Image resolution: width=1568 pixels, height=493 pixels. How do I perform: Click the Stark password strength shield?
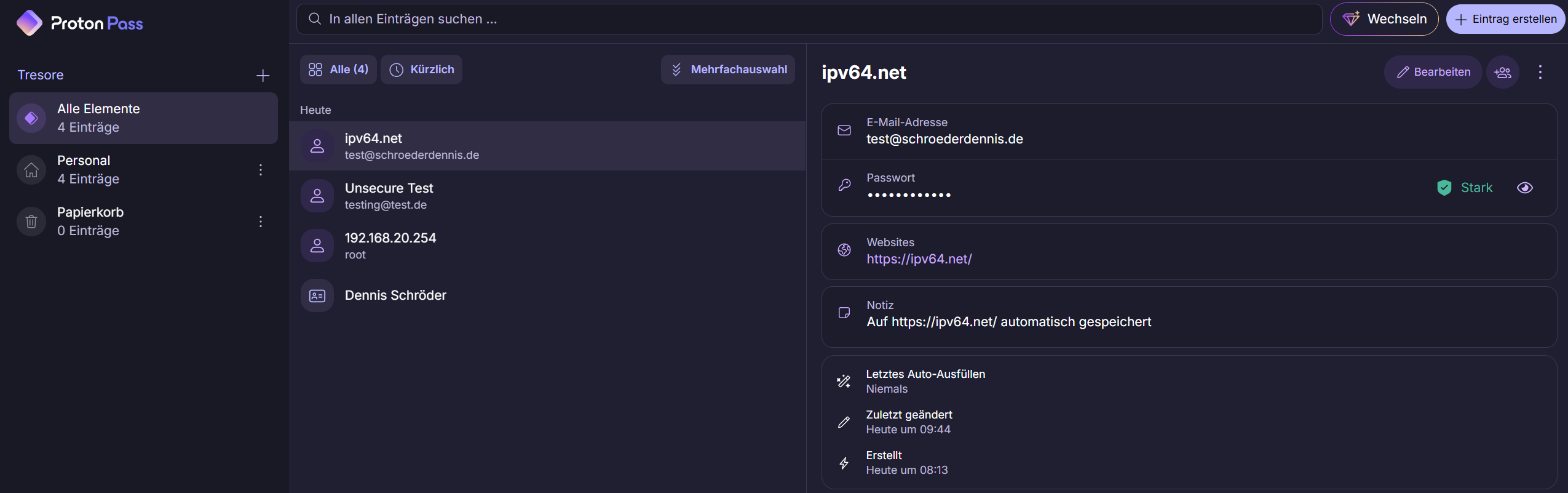(1444, 188)
